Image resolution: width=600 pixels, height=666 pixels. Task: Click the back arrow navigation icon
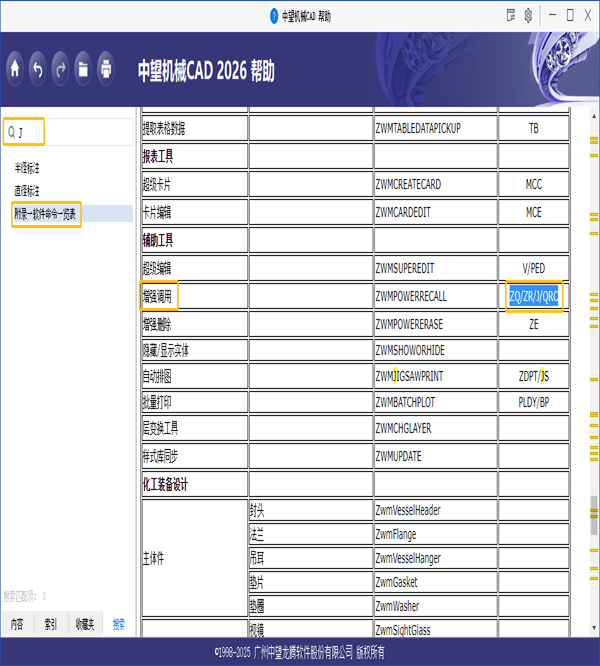(38, 68)
